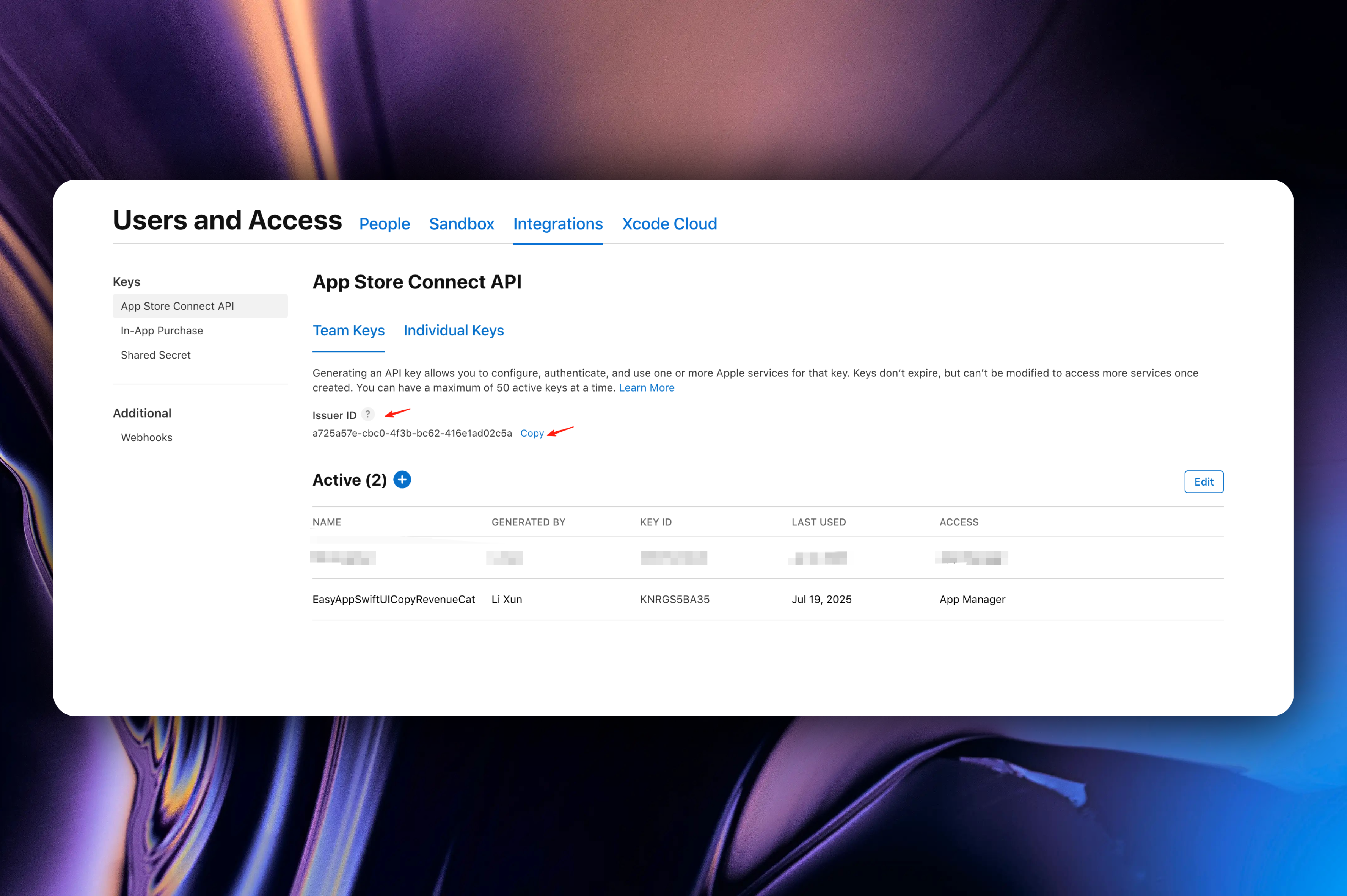Open Webhooks under Additional
The image size is (1347, 896).
point(146,437)
